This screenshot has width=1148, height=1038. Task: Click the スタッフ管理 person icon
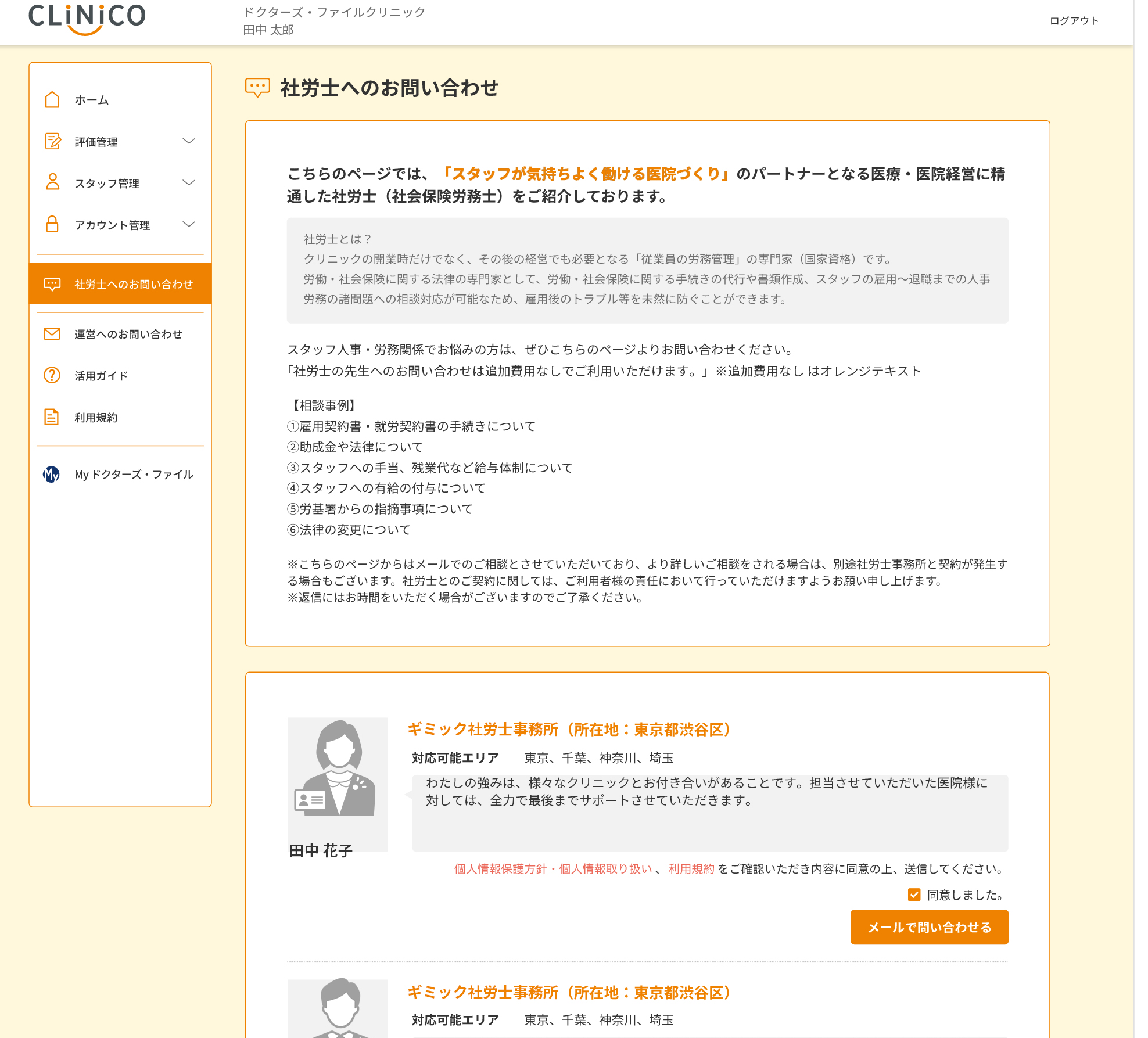(x=52, y=182)
